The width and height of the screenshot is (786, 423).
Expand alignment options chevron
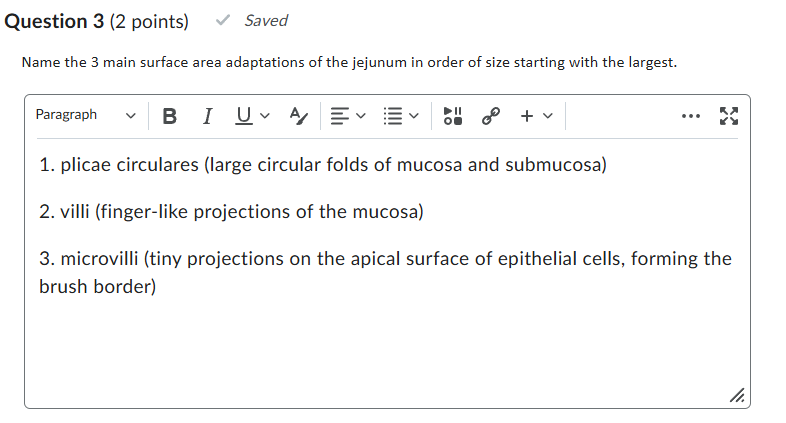[360, 116]
